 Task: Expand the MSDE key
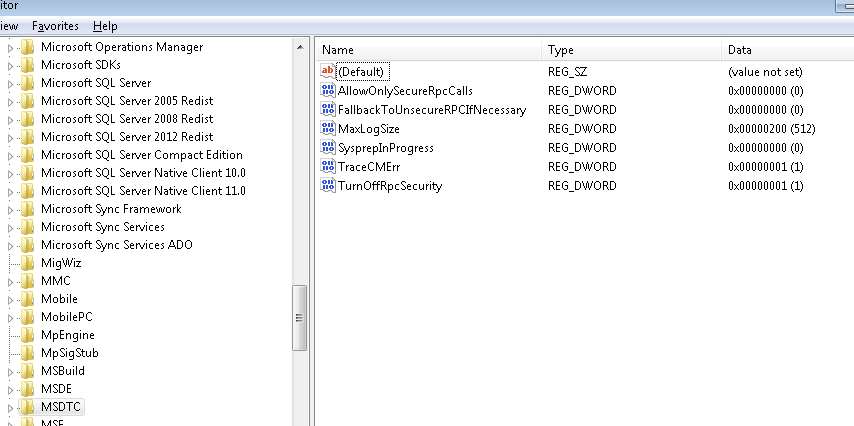point(10,390)
